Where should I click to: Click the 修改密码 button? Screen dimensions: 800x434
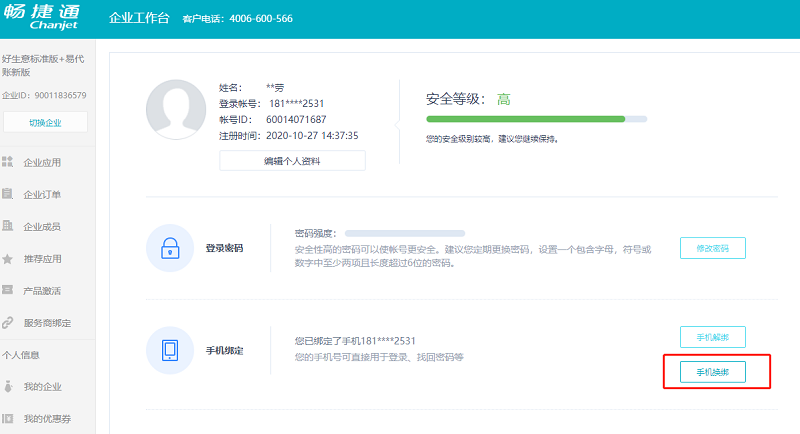(713, 248)
